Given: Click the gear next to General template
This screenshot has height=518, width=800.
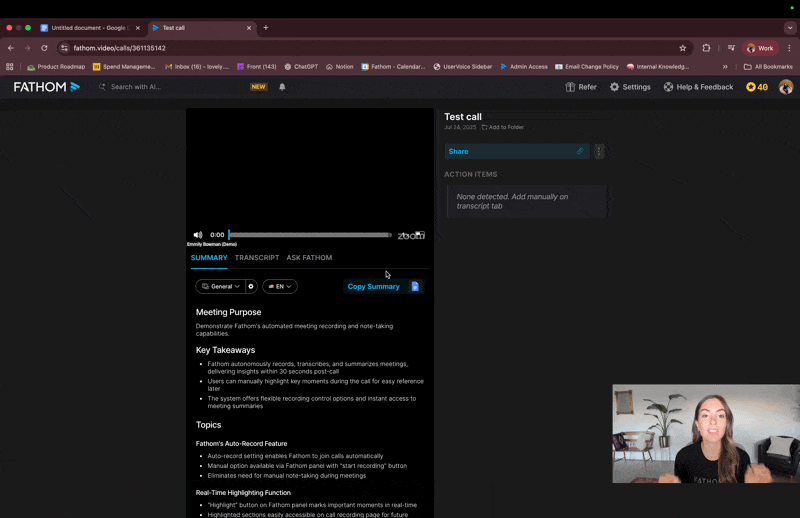Looking at the screenshot, I should [x=251, y=286].
